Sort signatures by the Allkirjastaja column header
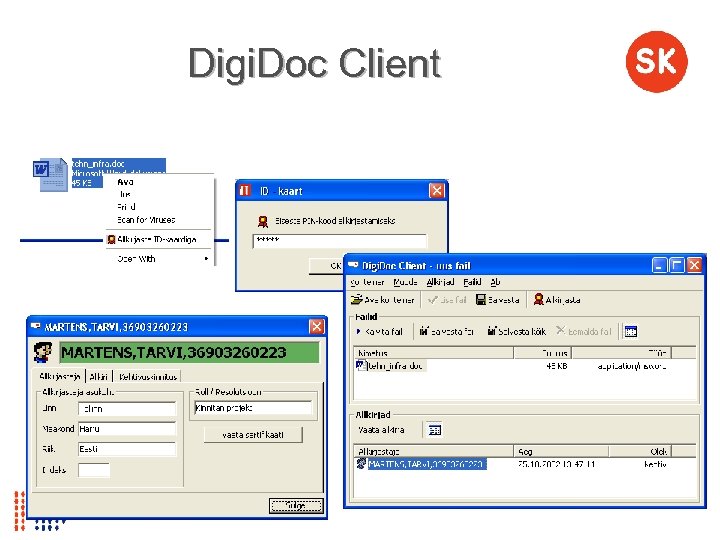 (x=433, y=451)
